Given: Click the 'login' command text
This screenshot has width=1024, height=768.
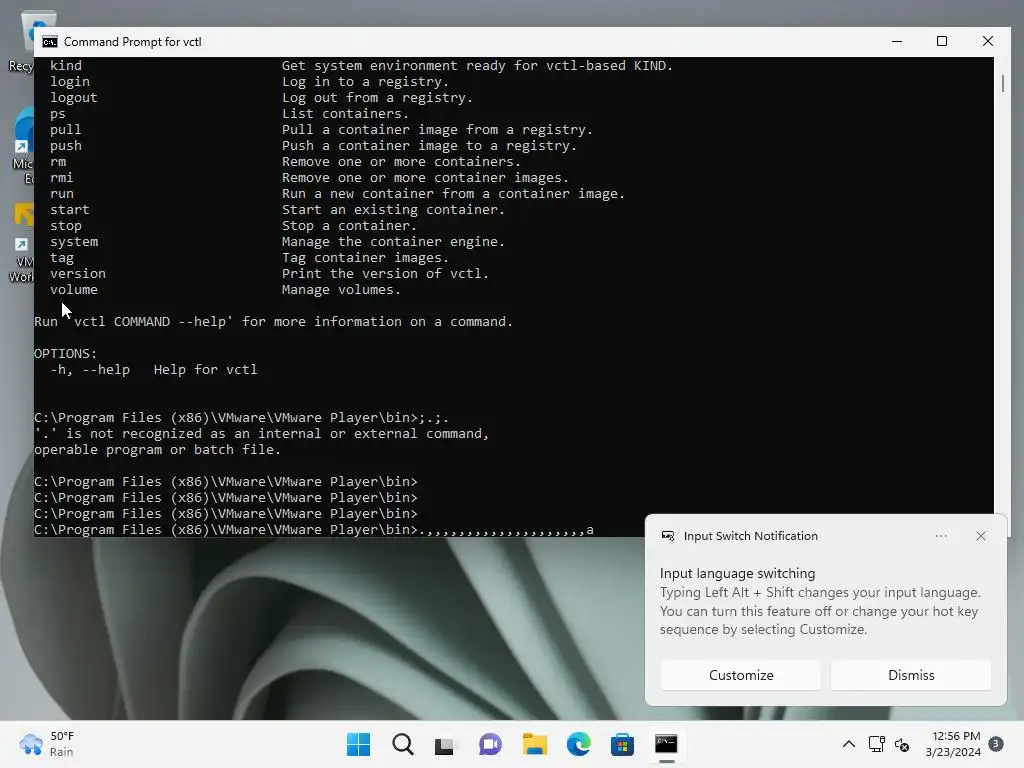Looking at the screenshot, I should tap(70, 82).
